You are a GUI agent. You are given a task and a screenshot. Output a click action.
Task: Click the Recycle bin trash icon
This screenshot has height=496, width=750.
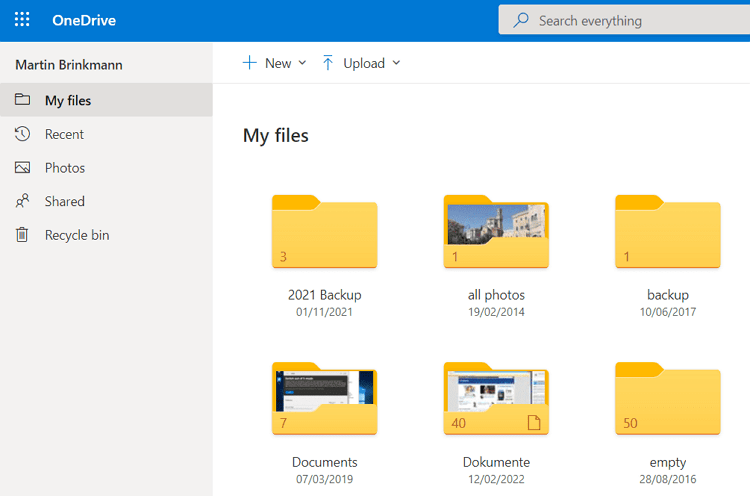[22, 235]
